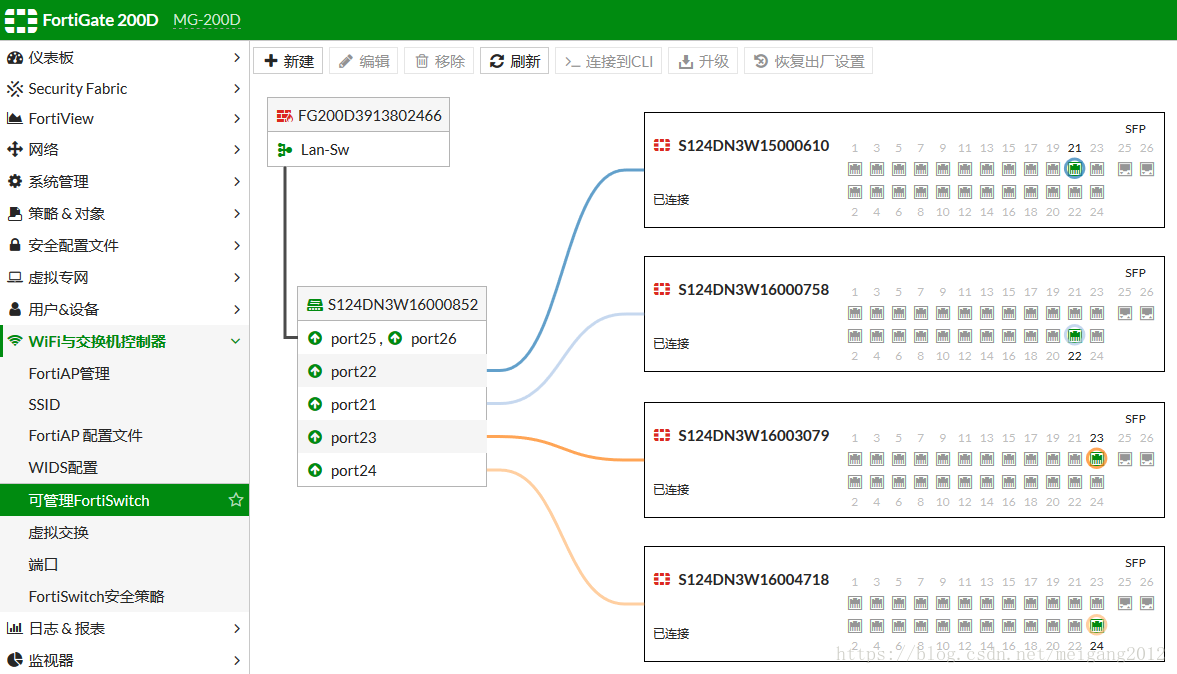Click the Lan-Sw interface icon
The width and height of the screenshot is (1177, 674).
tap(284, 150)
